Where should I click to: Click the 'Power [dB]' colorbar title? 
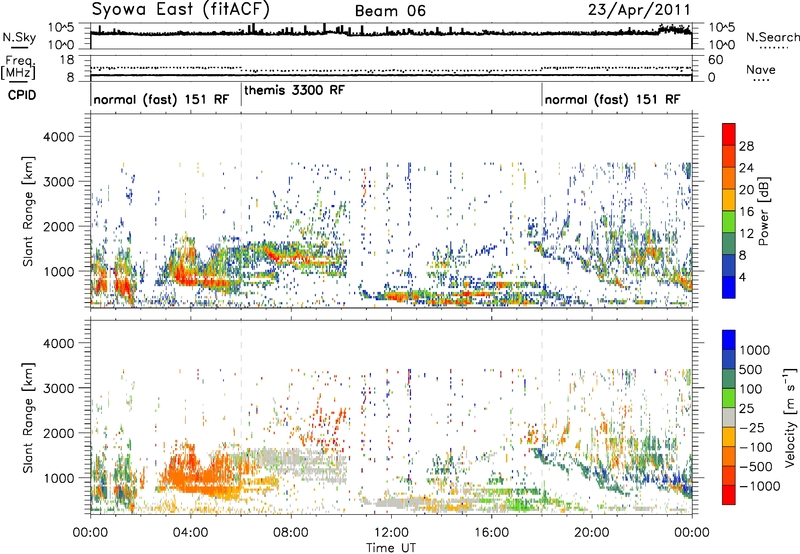[763, 212]
